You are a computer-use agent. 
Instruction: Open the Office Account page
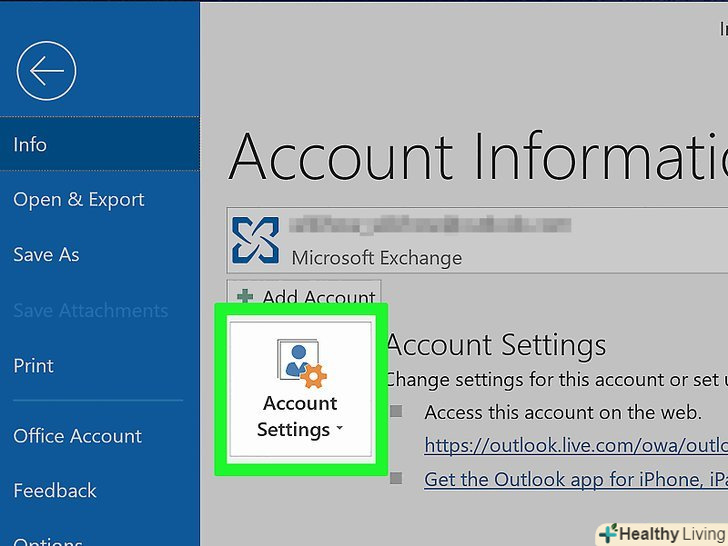pyautogui.click(x=78, y=436)
